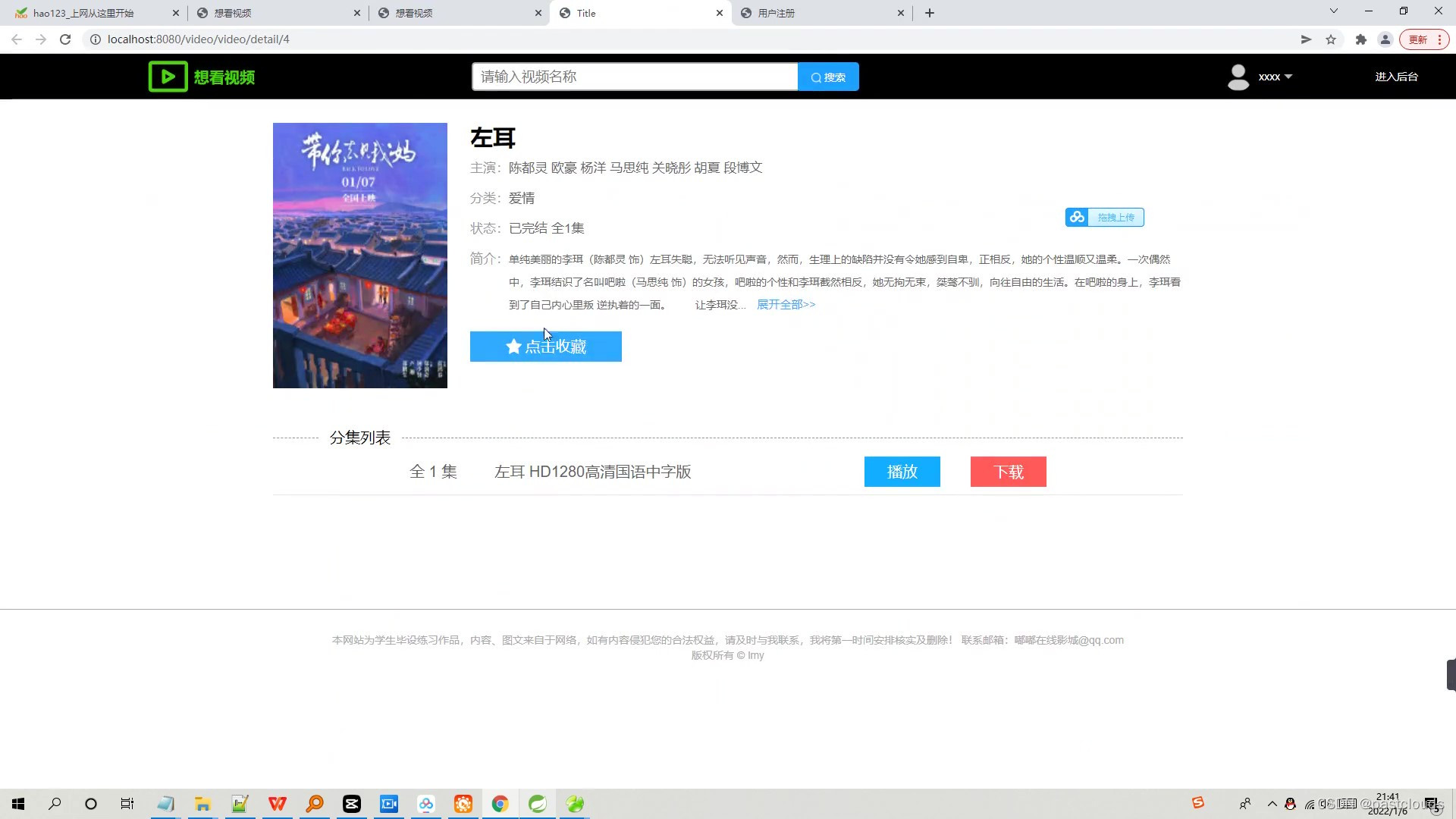The width and height of the screenshot is (1456, 819).
Task: Click the user avatar icon
Action: click(x=1238, y=77)
